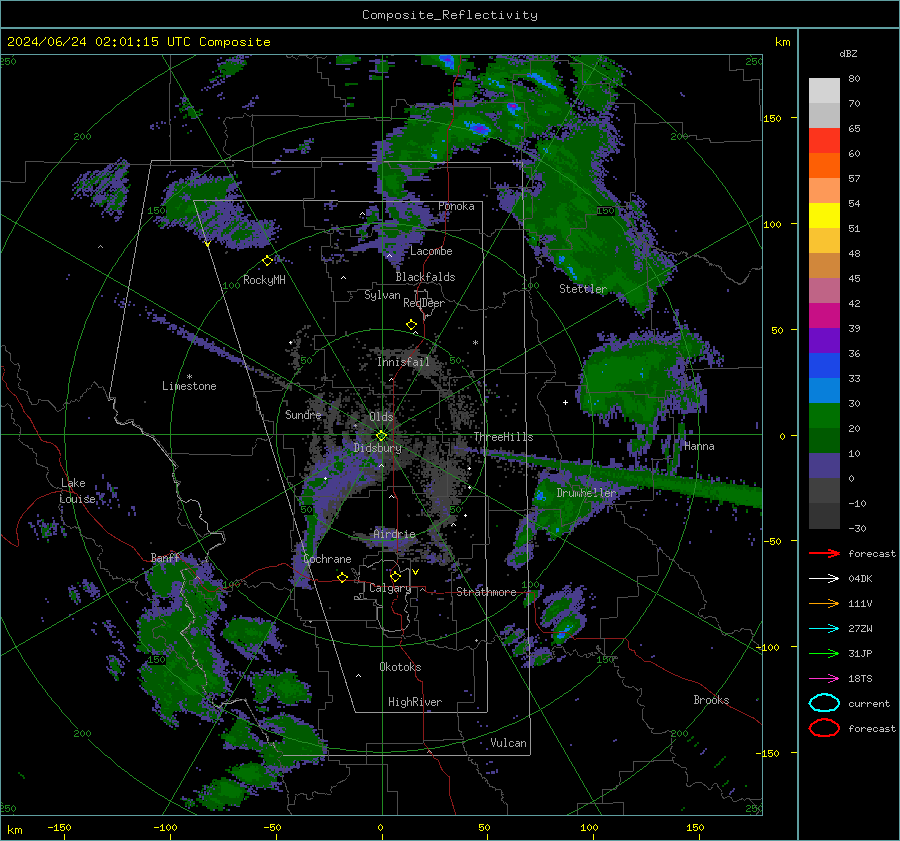Pick the bright green 20-30 dBZ swatch
This screenshot has width=900, height=841.
(x=824, y=416)
